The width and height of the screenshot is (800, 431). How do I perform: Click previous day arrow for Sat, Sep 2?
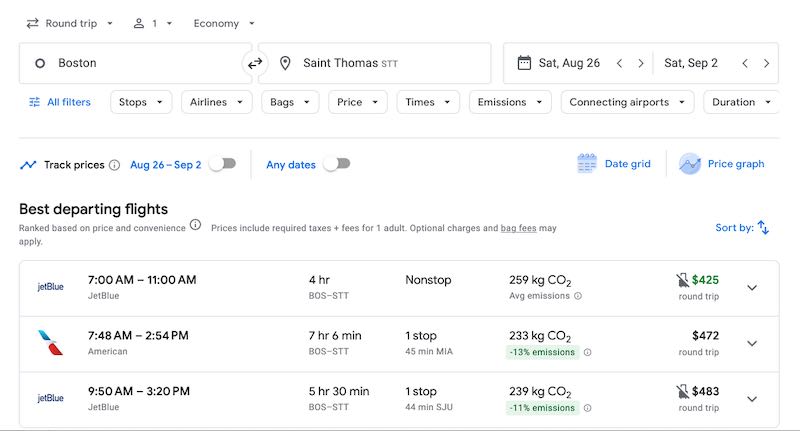(x=744, y=63)
